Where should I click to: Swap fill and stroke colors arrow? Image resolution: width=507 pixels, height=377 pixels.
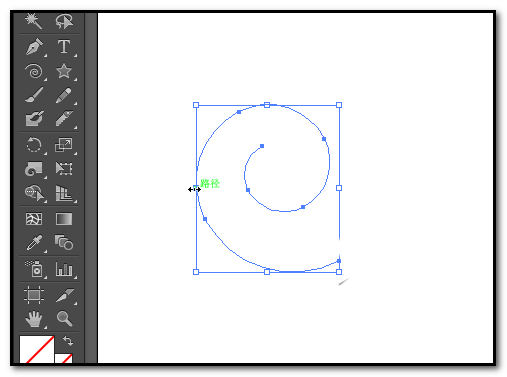point(68,341)
